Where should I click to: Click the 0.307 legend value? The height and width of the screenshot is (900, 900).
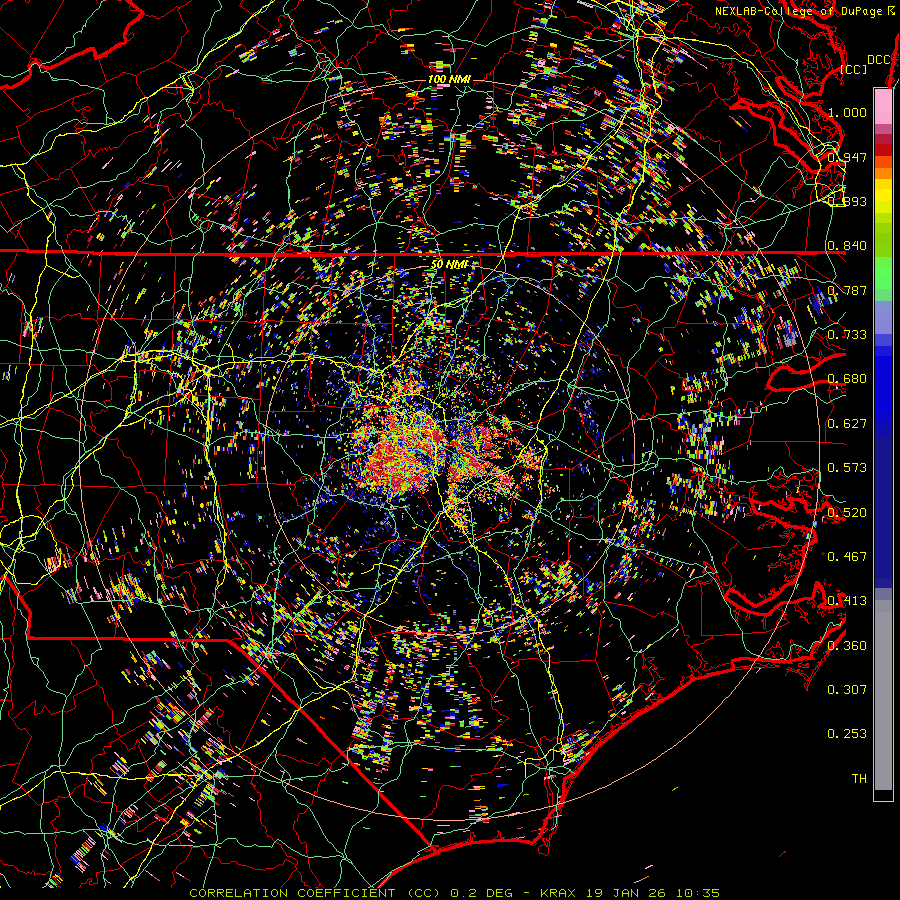847,690
